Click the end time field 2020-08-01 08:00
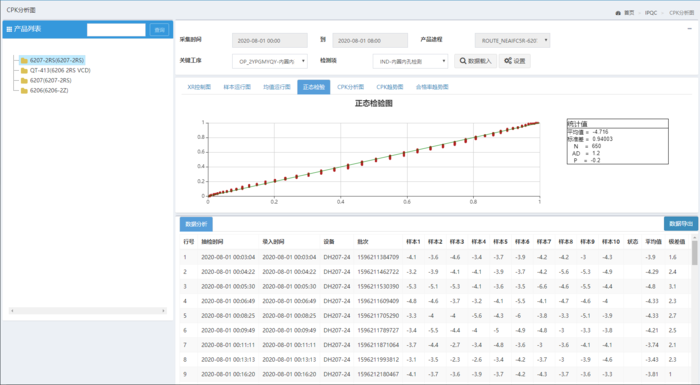The width and height of the screenshot is (700, 385). click(x=370, y=41)
